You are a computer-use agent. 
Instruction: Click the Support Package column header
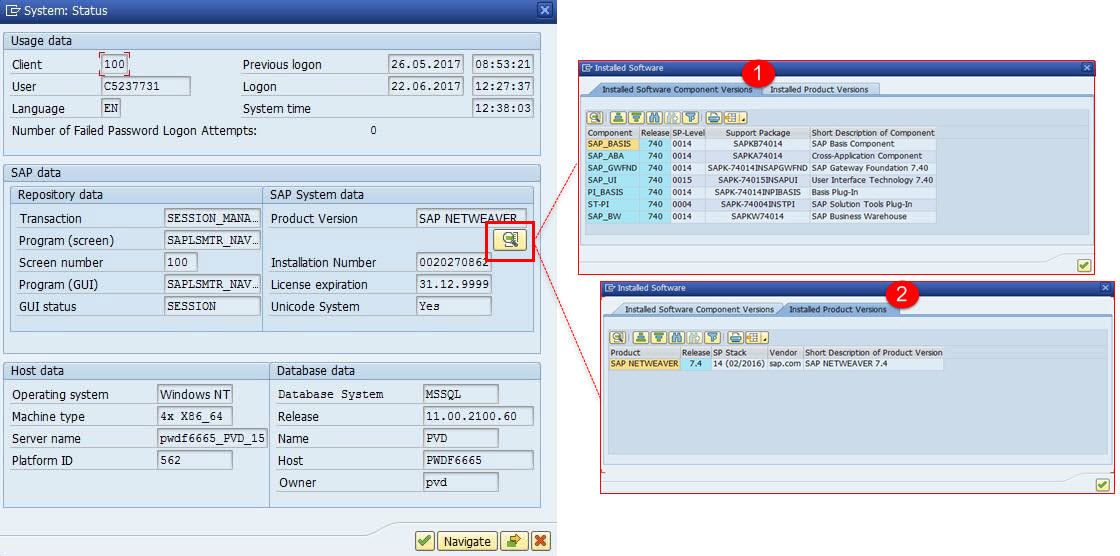pos(757,132)
